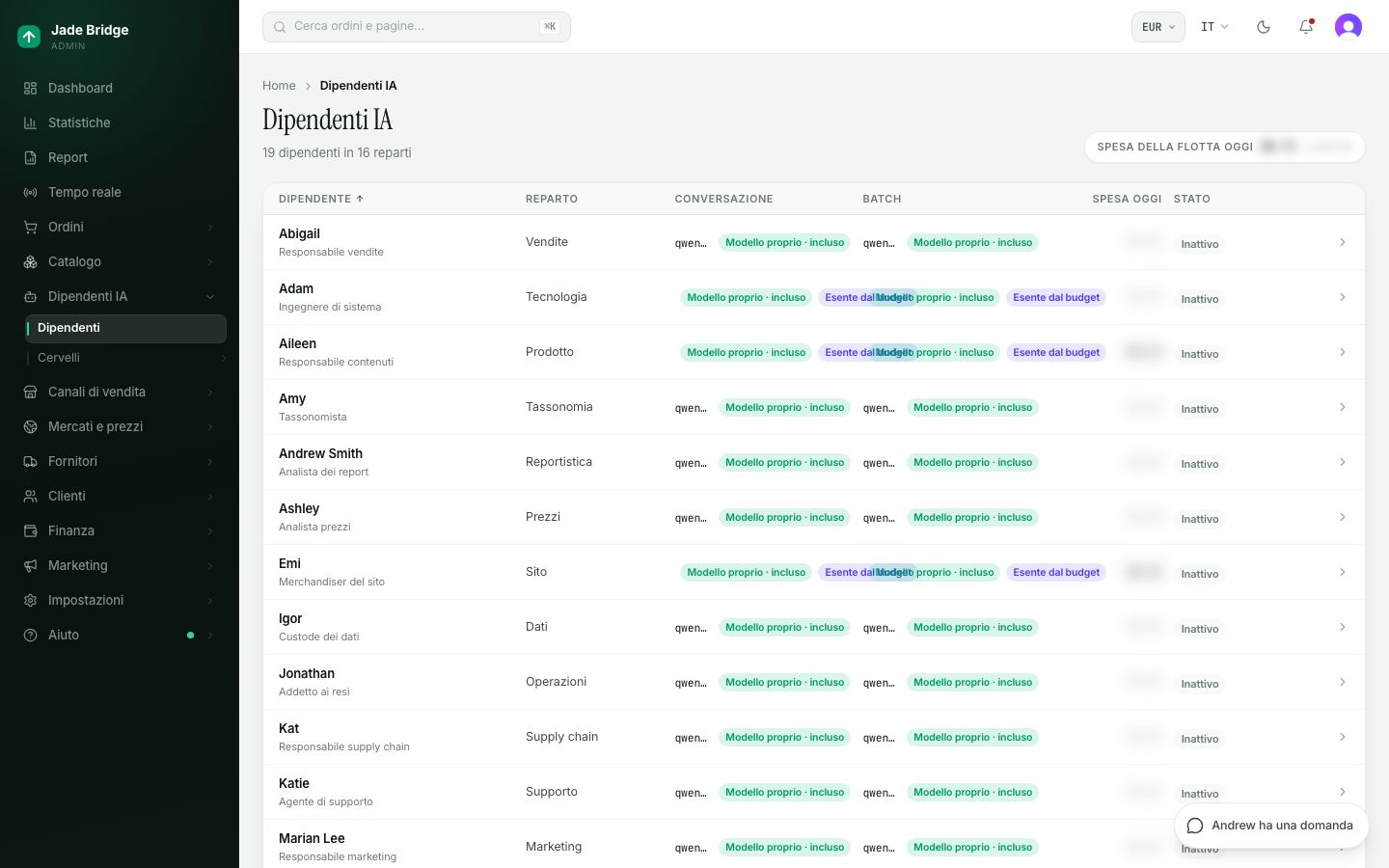Open notifications bell
1389x868 pixels.
pyautogui.click(x=1306, y=27)
